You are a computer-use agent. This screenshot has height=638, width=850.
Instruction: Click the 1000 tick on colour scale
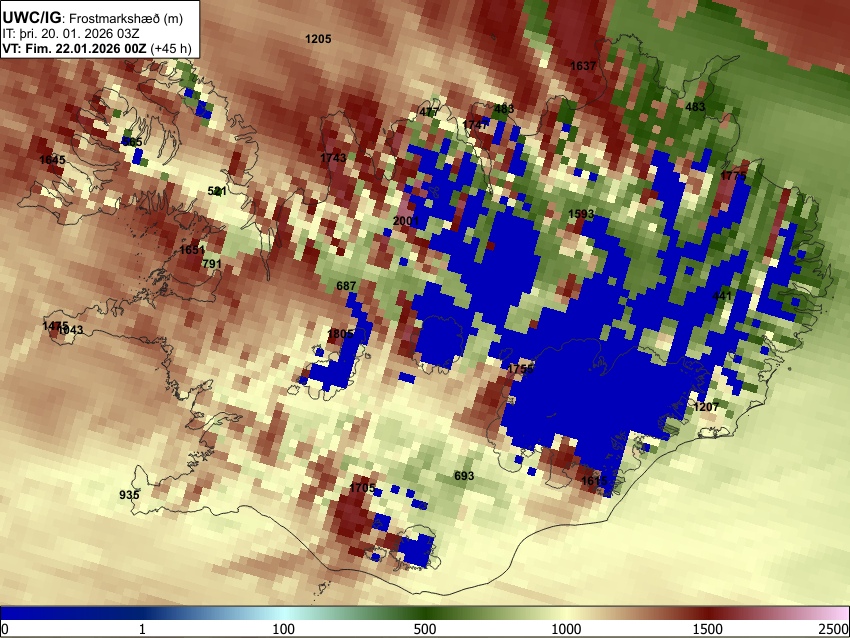pos(566,629)
